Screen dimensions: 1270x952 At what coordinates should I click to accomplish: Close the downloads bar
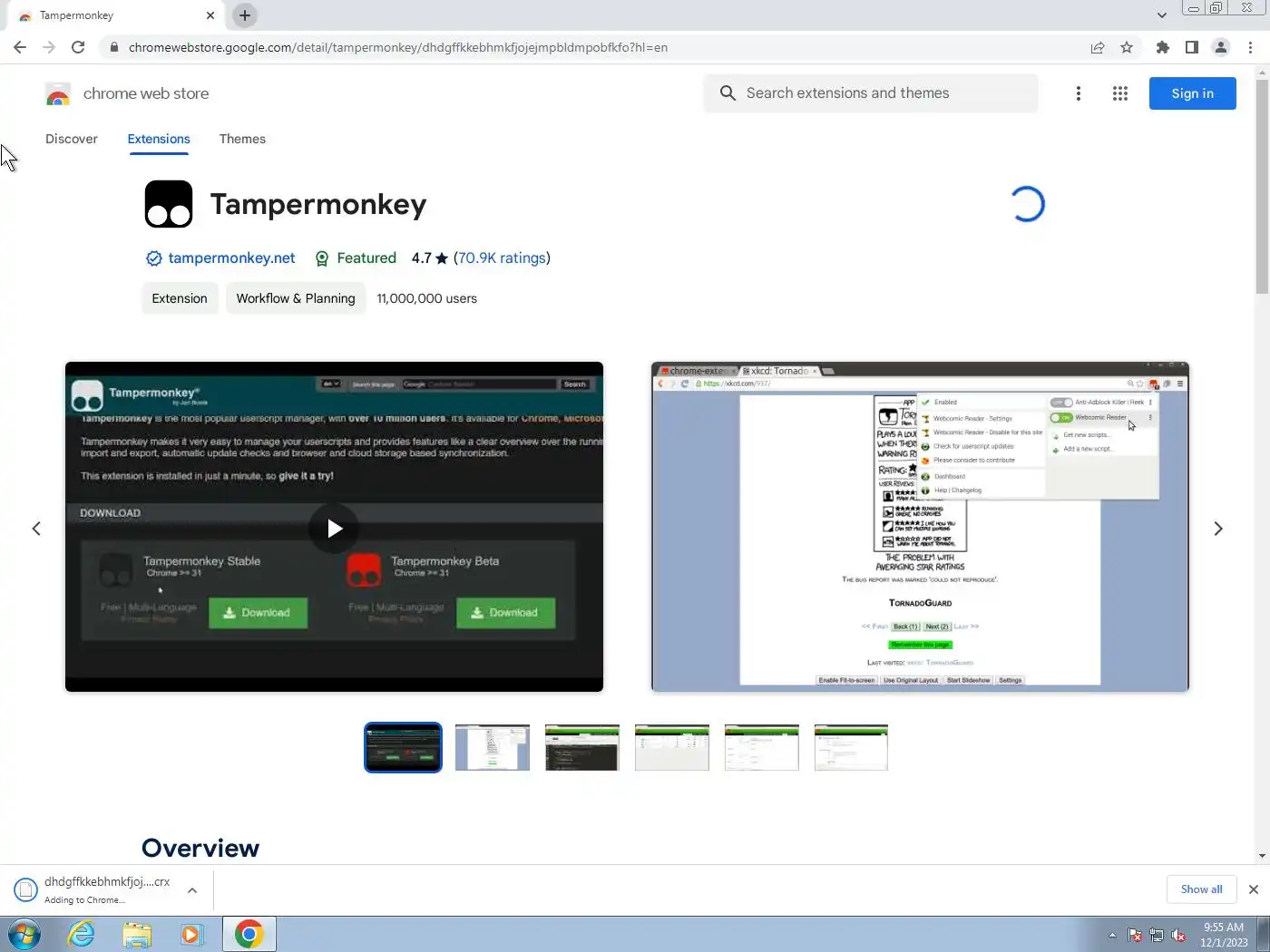point(1254,889)
